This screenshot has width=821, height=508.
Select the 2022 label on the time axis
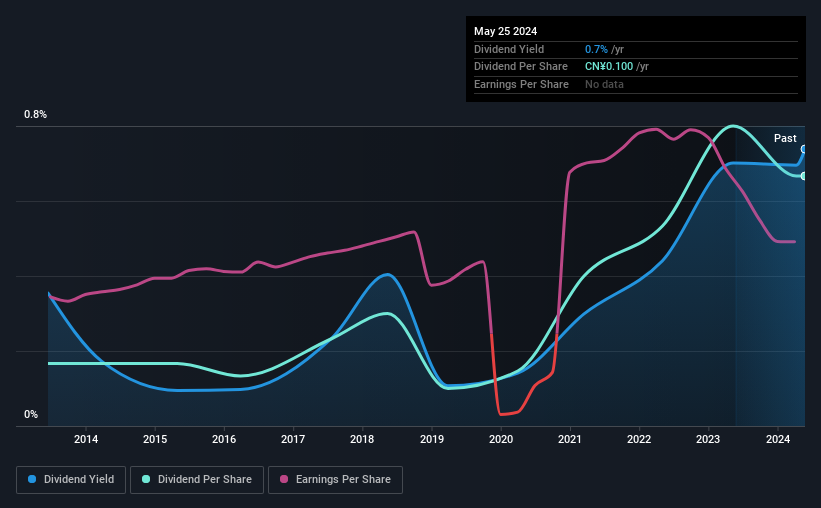[639, 439]
